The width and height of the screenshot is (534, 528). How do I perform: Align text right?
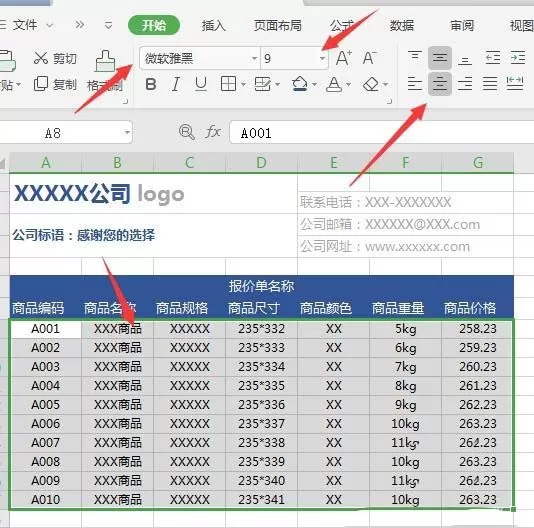465,84
